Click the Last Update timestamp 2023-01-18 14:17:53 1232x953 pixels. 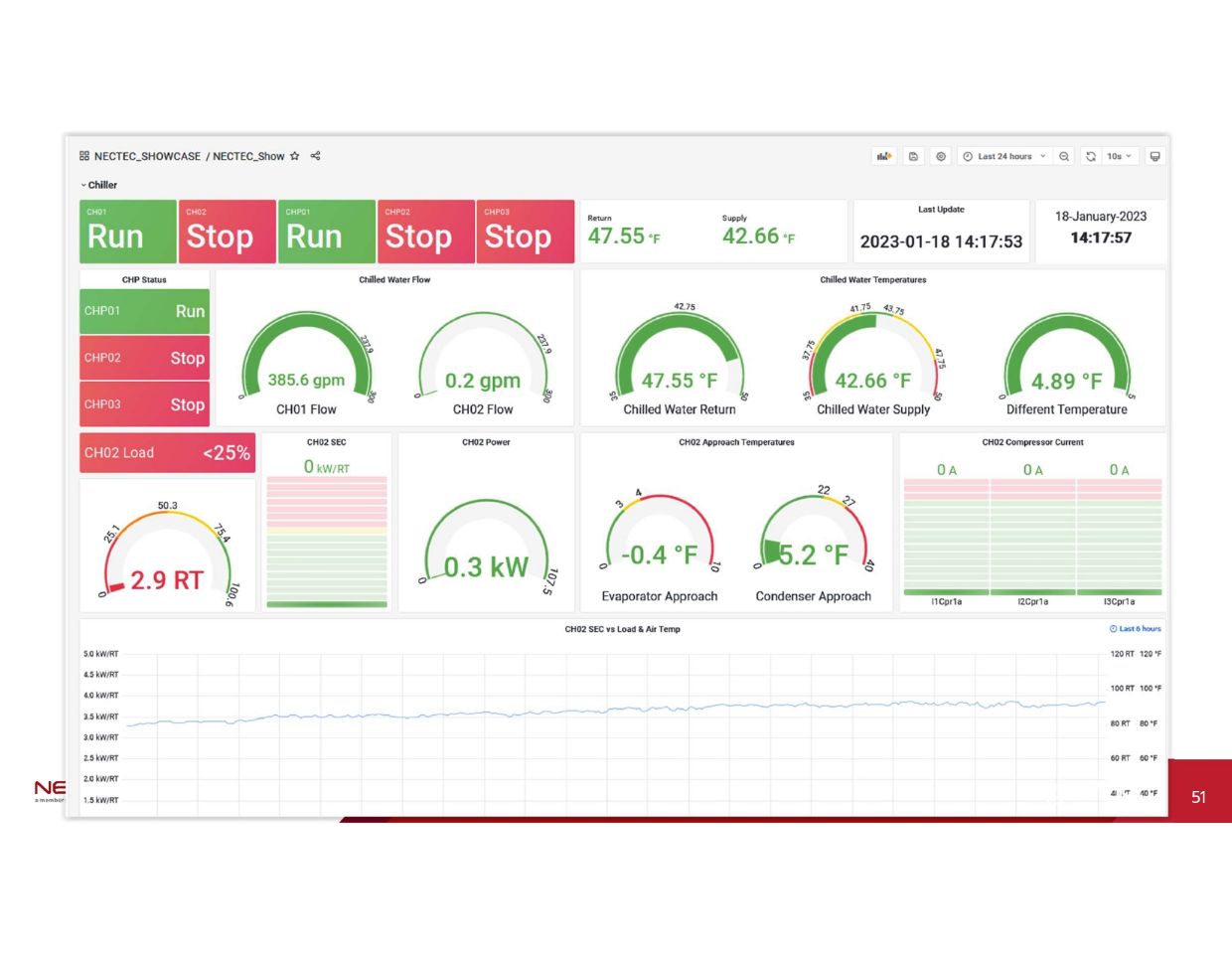[x=941, y=241]
